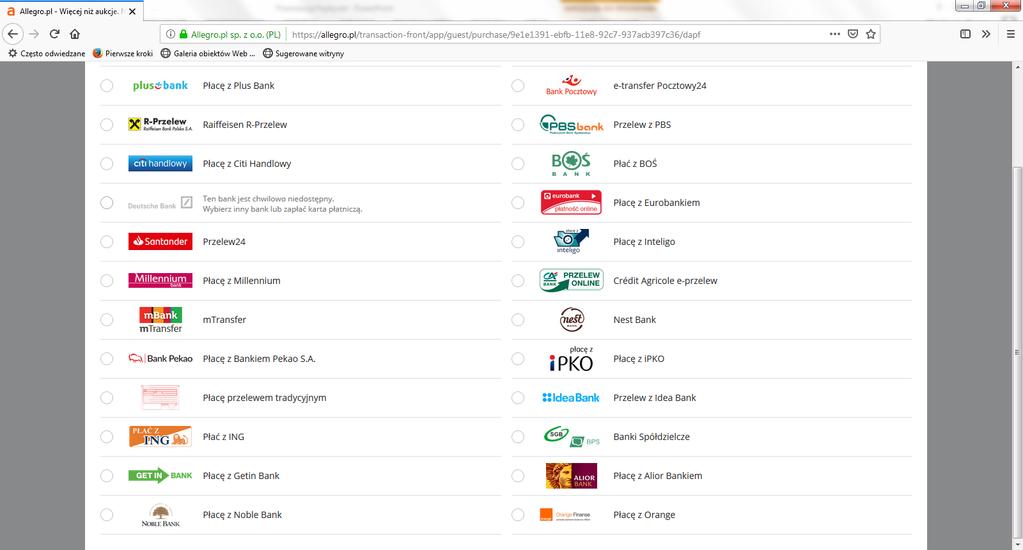The image size is (1023, 550).
Task: Reload the page with the refresh icon
Action: point(55,34)
